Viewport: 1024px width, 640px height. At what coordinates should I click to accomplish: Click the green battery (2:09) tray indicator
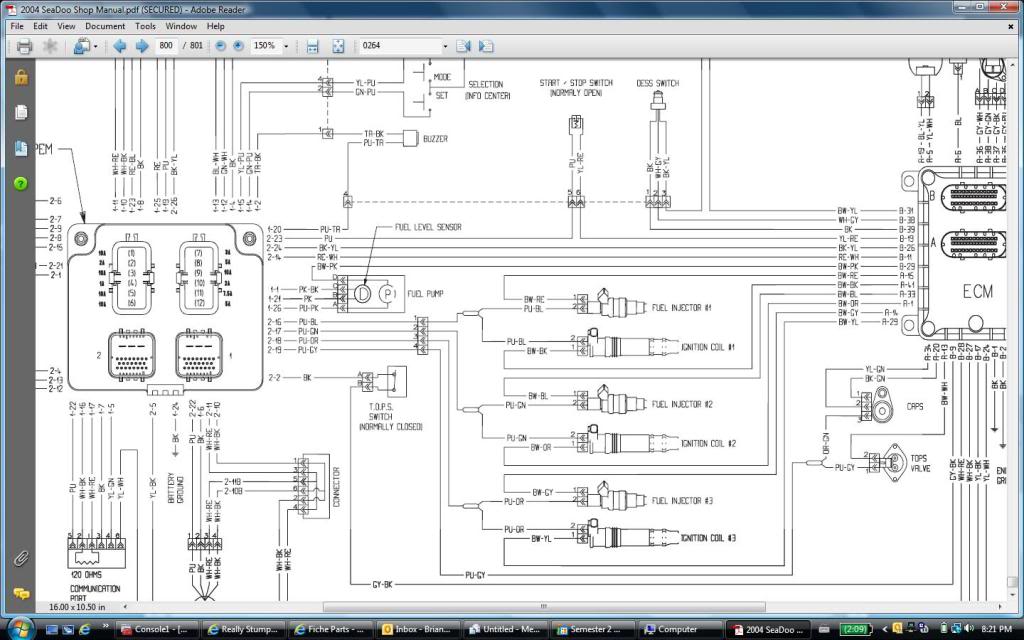click(x=854, y=630)
